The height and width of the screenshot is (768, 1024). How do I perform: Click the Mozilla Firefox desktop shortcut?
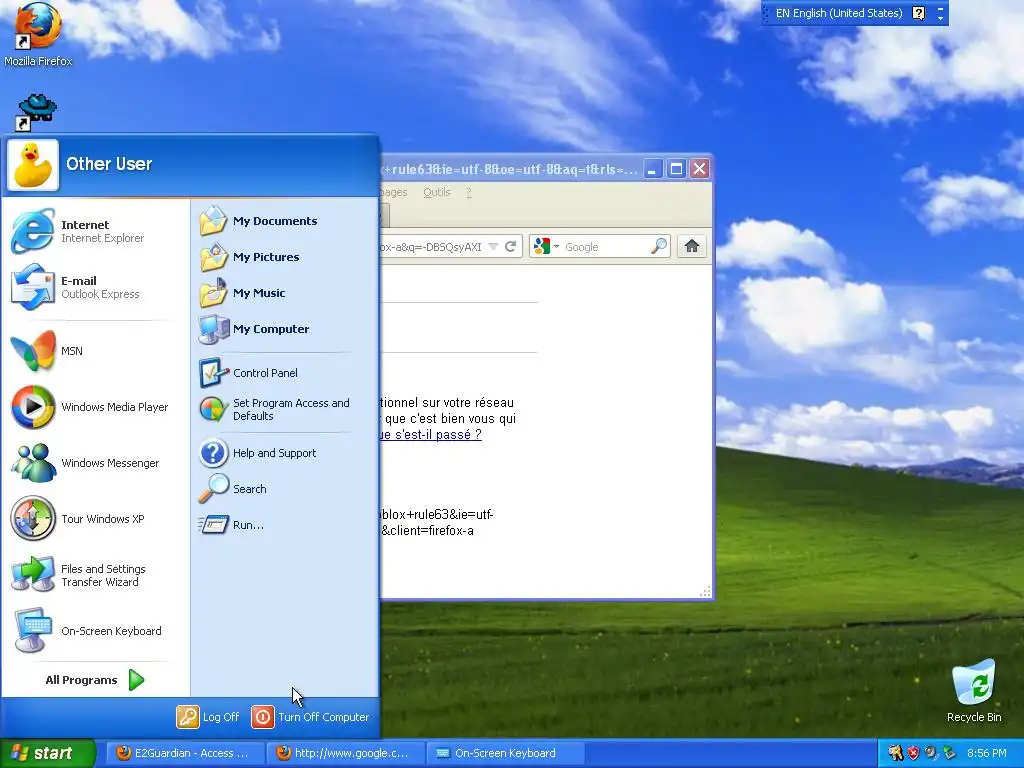tap(38, 35)
